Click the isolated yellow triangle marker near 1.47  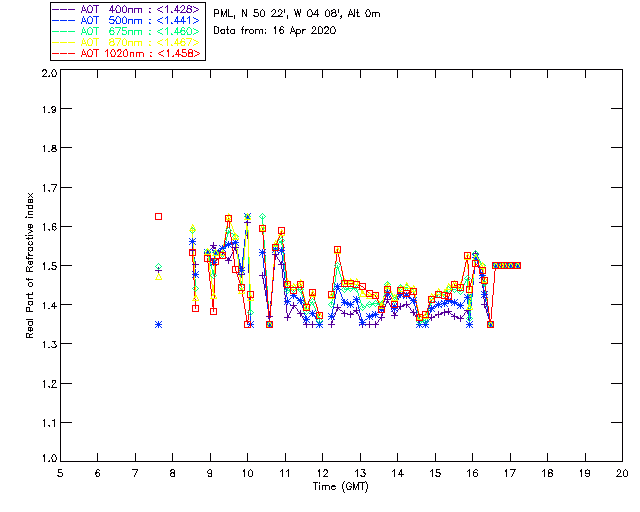(158, 277)
